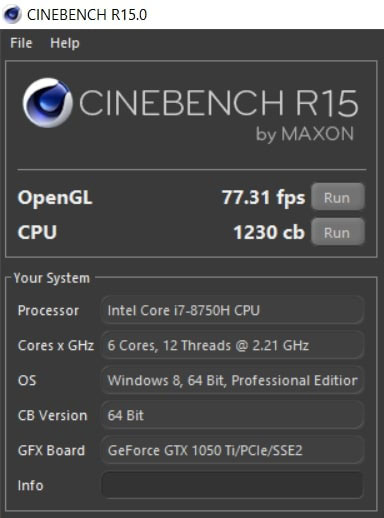
Task: Open the Help menu
Action: tap(65, 43)
